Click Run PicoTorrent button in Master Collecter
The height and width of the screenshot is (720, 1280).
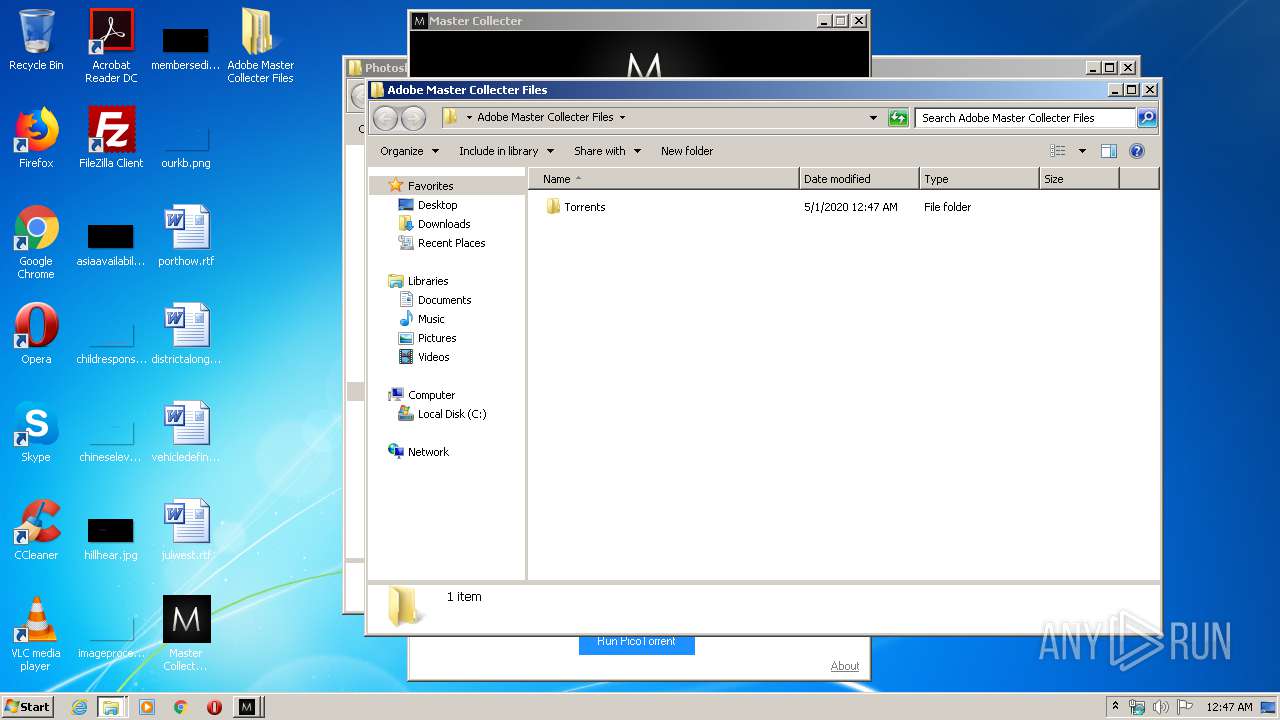[x=636, y=644]
